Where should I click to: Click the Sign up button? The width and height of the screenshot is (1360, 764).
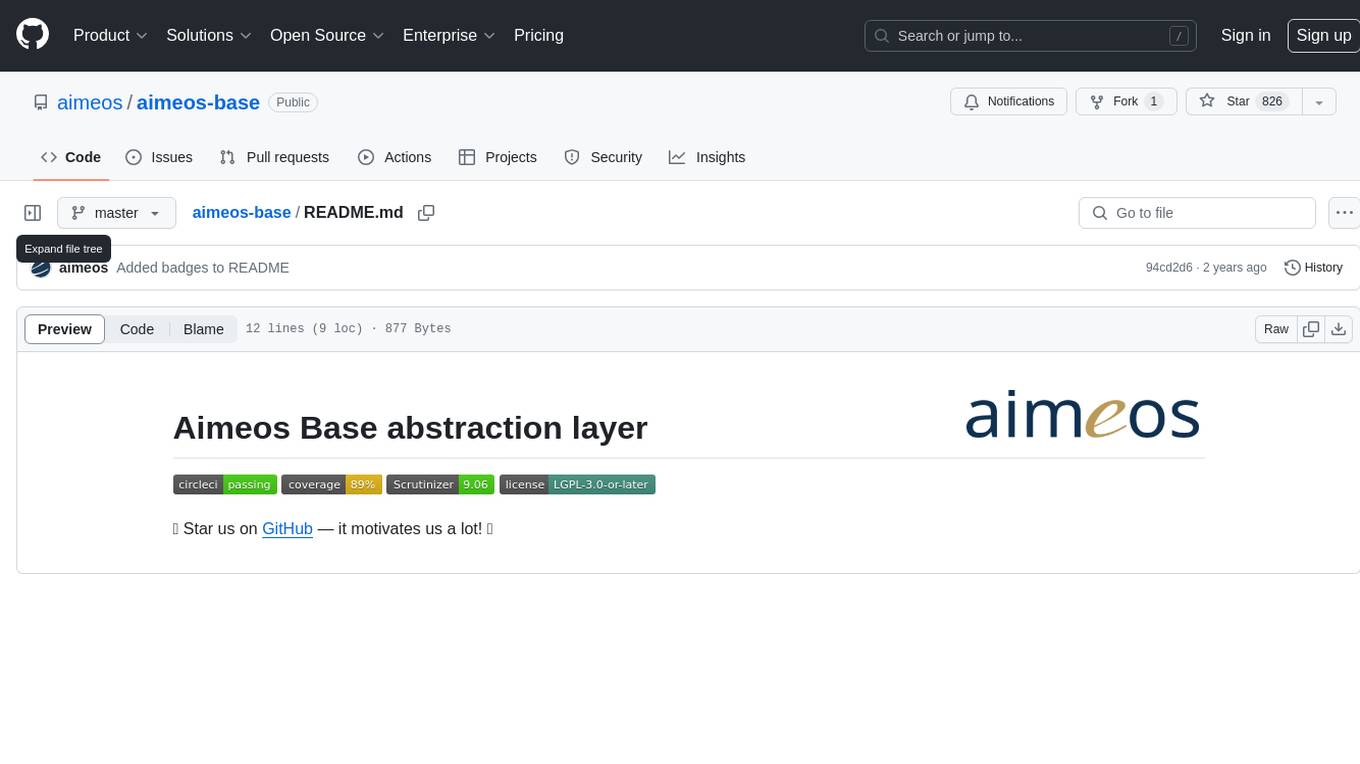point(1323,35)
